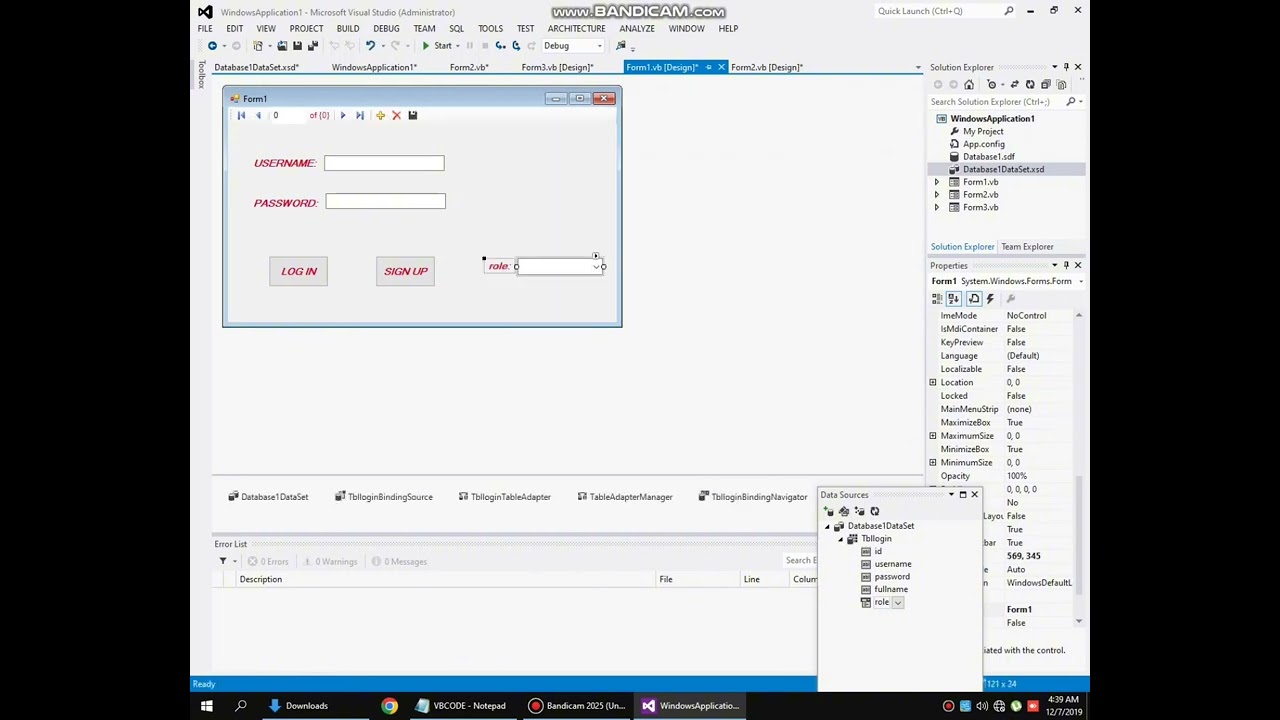1280x720 pixels.
Task: Expand Form1.vb node in Solution Explorer
Action: coord(937,182)
